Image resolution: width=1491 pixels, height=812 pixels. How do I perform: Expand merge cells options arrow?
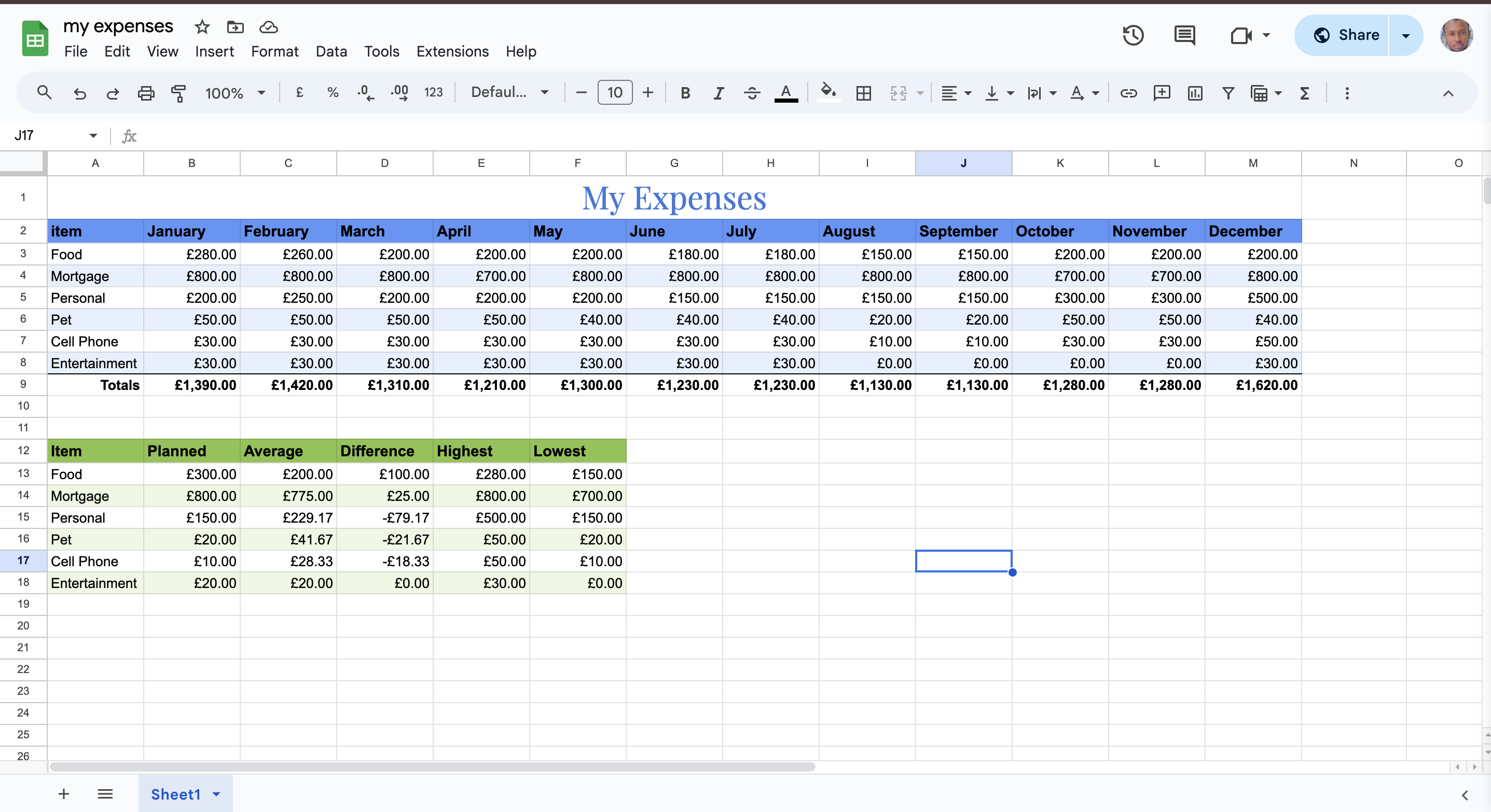pyautogui.click(x=920, y=93)
